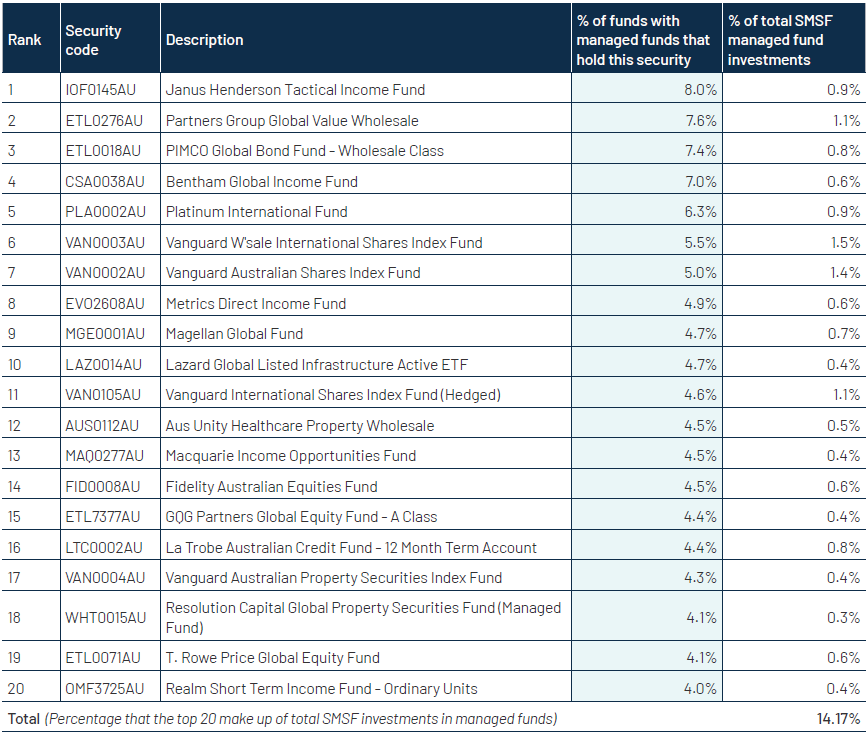Click Partners Group Global Value Wholesale
The height and width of the screenshot is (733, 867).
click(x=292, y=121)
